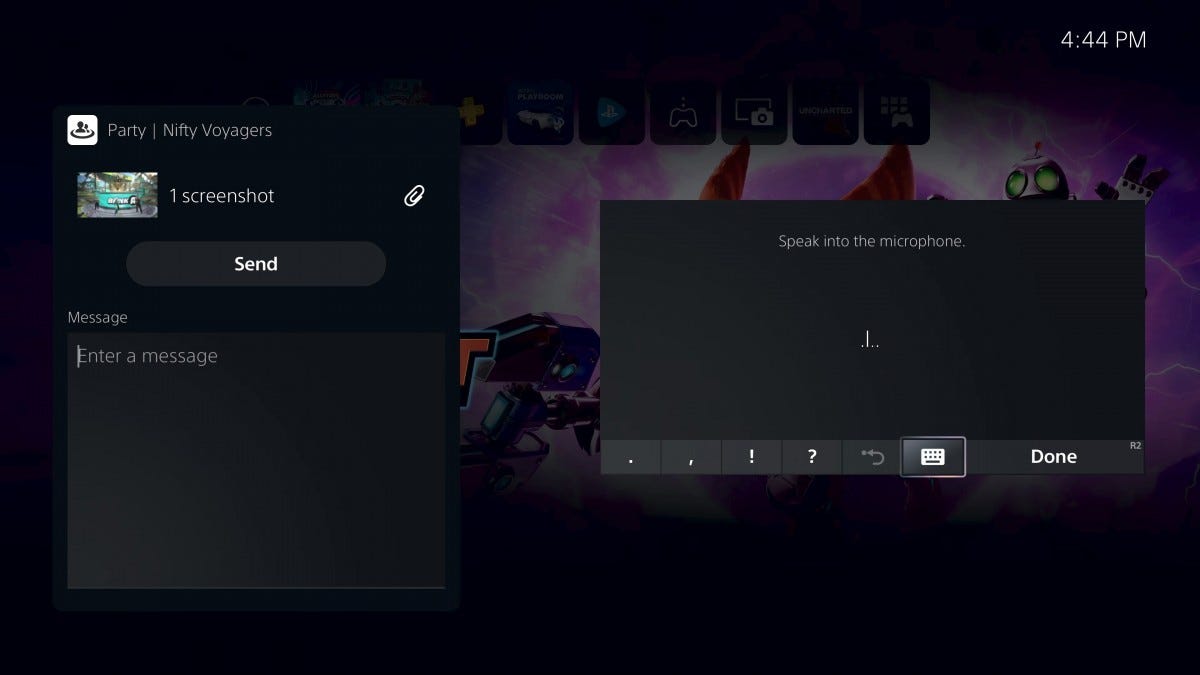
Task: Insert a period with the dictation key
Action: point(630,457)
